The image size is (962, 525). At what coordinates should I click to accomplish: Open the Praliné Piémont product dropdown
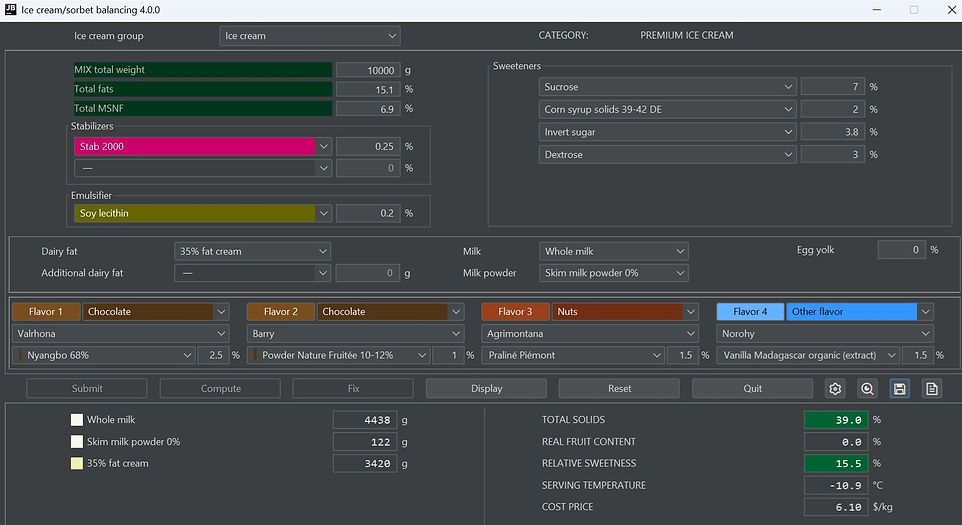pyautogui.click(x=573, y=355)
